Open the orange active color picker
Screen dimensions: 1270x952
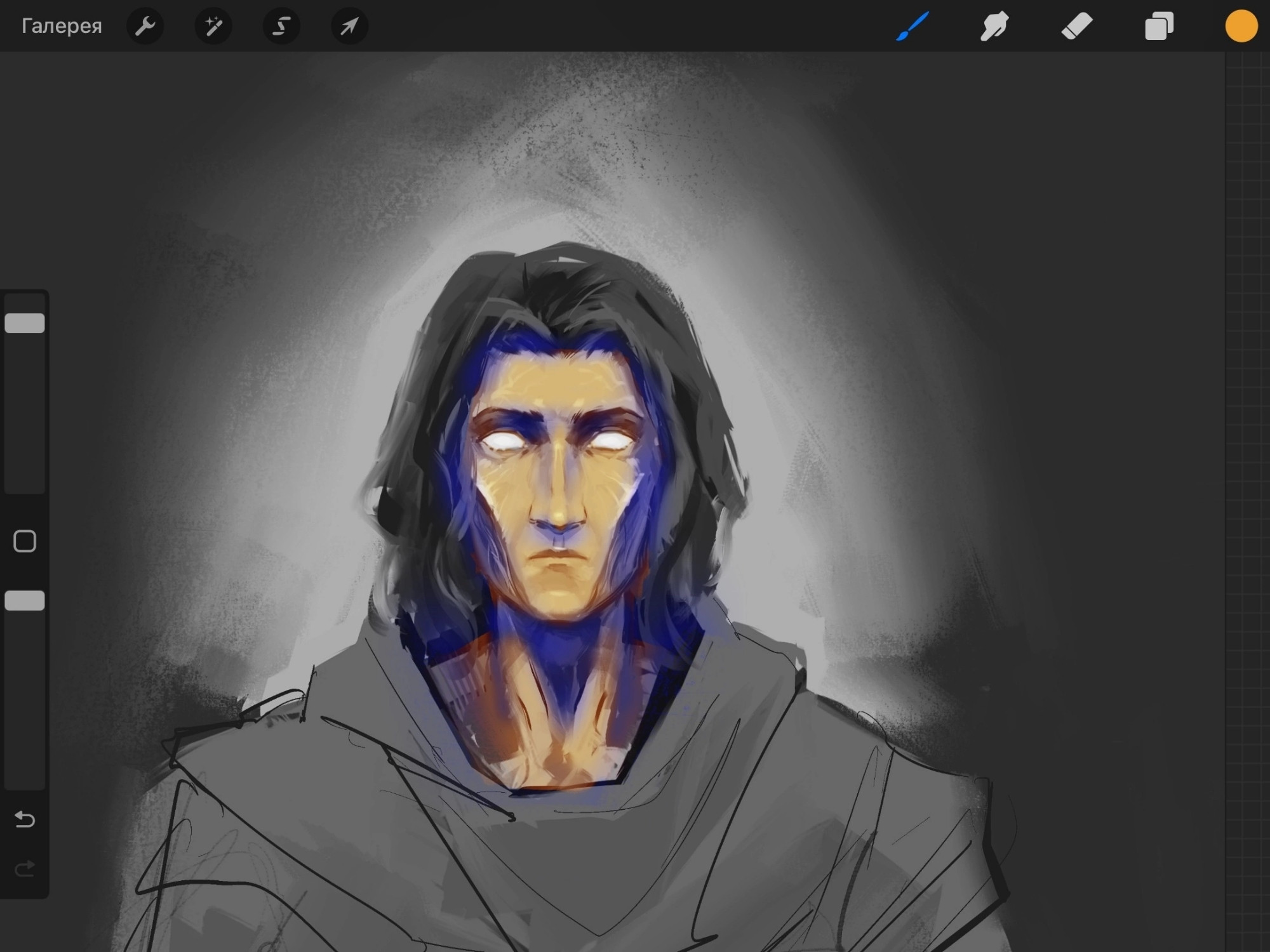point(1241,26)
